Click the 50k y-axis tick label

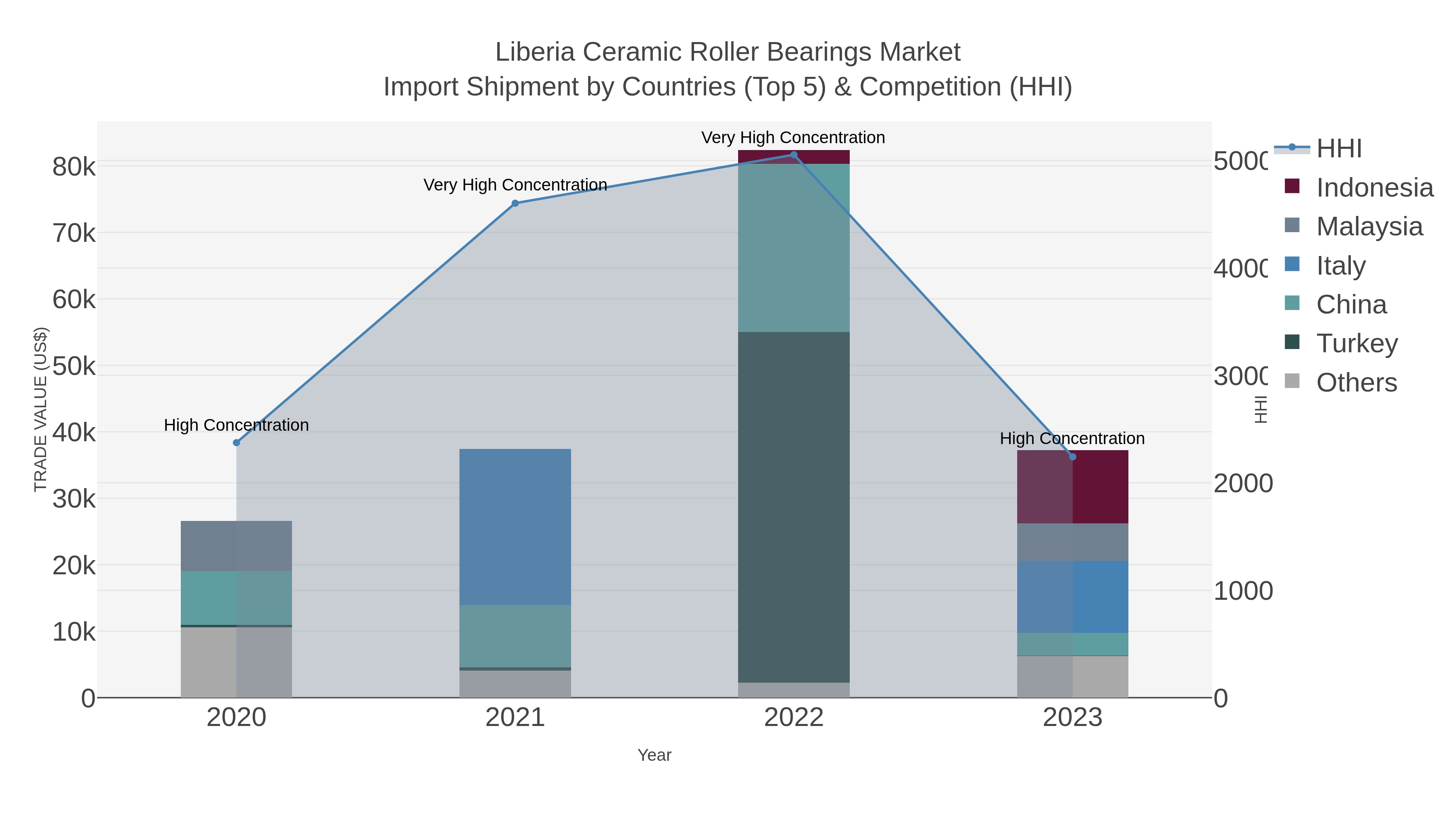[74, 366]
